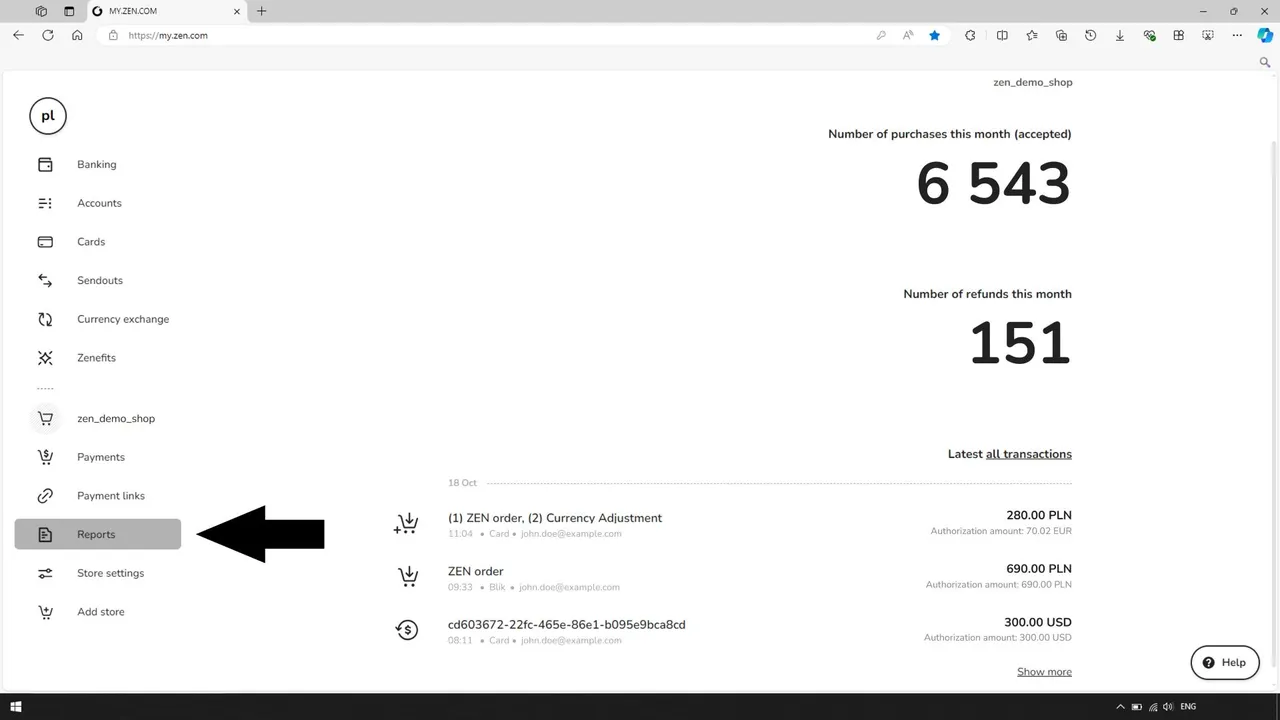The height and width of the screenshot is (720, 1280).
Task: Open Payment links in sidebar
Action: 111,496
